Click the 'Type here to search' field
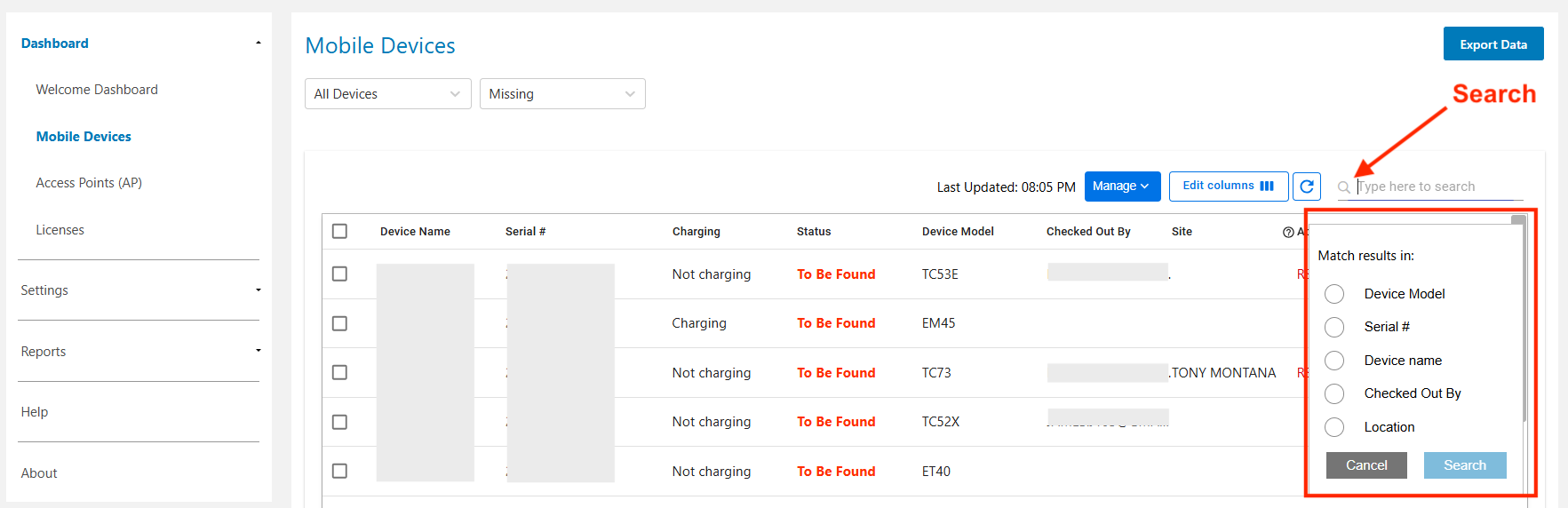This screenshot has height=508, width=1568. (1437, 187)
